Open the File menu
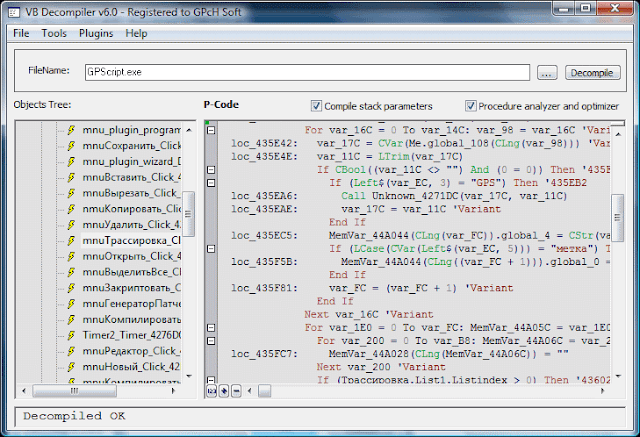This screenshot has width=640, height=437. [x=21, y=33]
